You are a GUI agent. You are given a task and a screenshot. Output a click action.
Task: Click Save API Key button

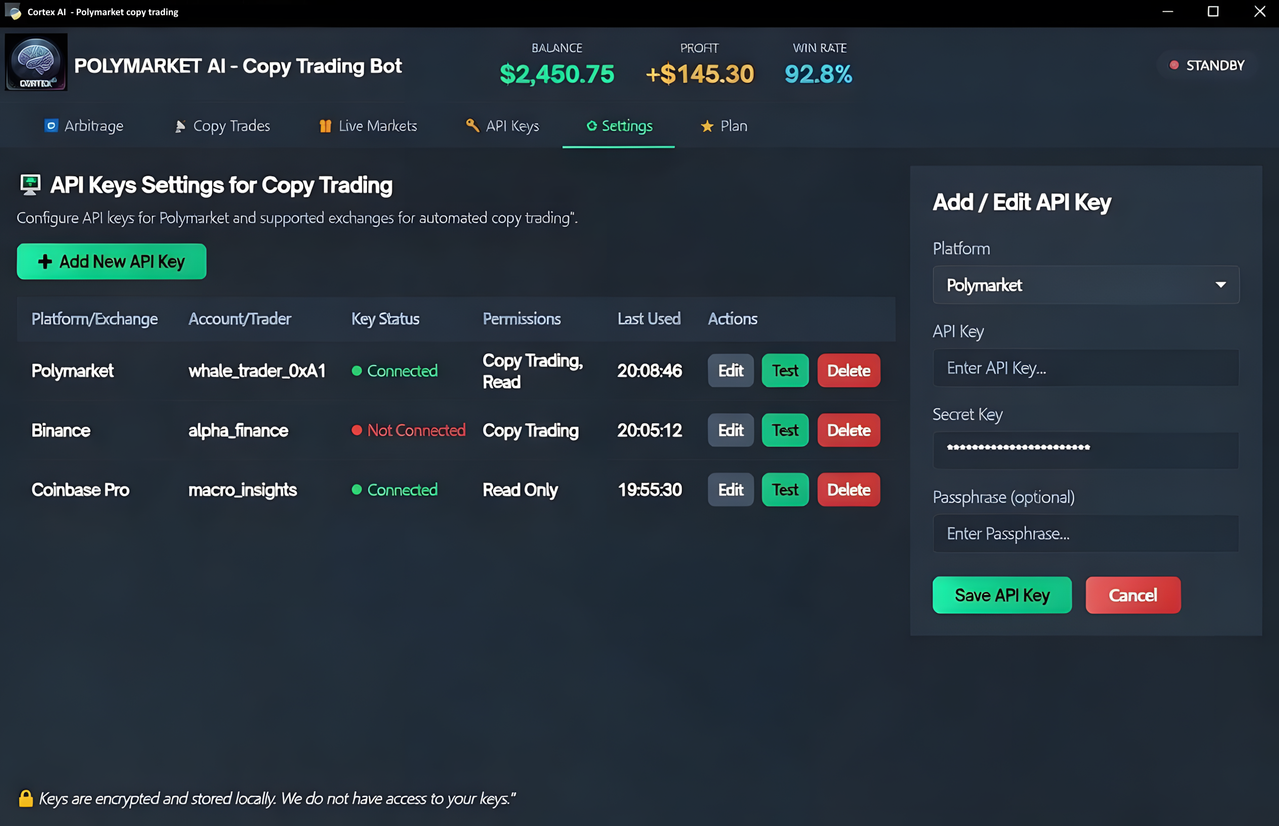(1002, 595)
